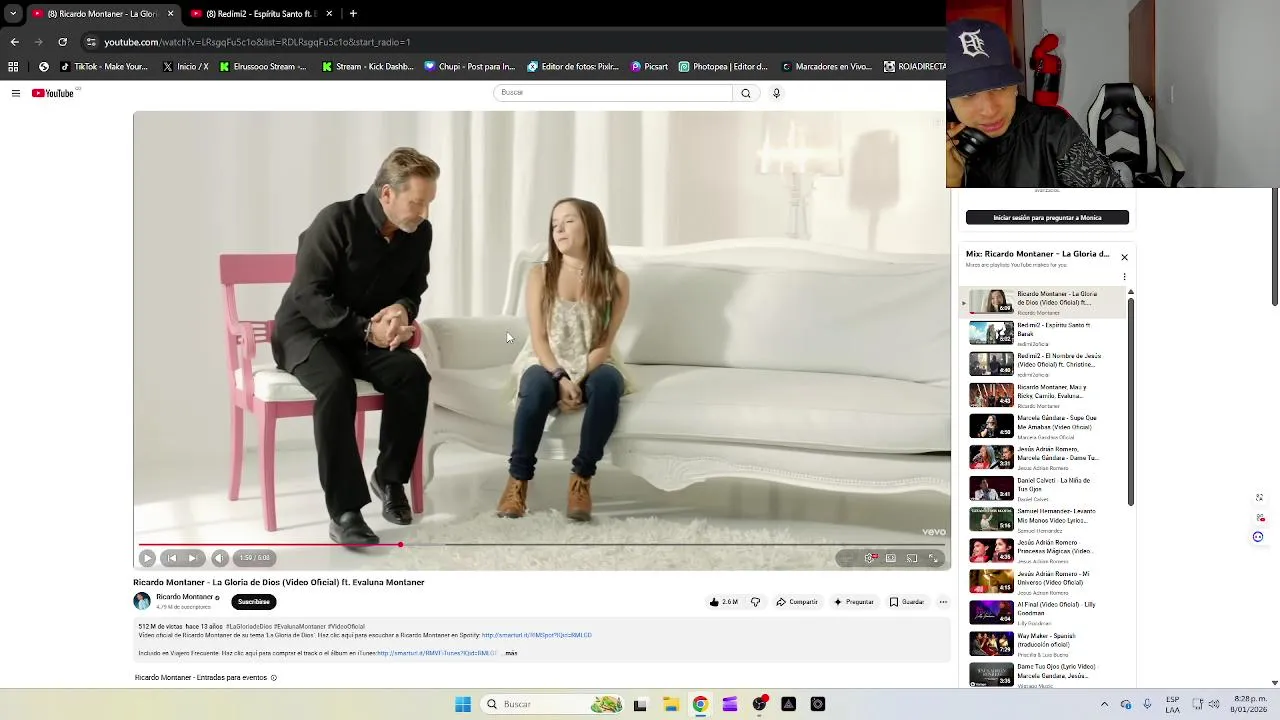The width and height of the screenshot is (1280, 720).
Task: Click the Monica assistant floating icon
Action: point(1258,537)
